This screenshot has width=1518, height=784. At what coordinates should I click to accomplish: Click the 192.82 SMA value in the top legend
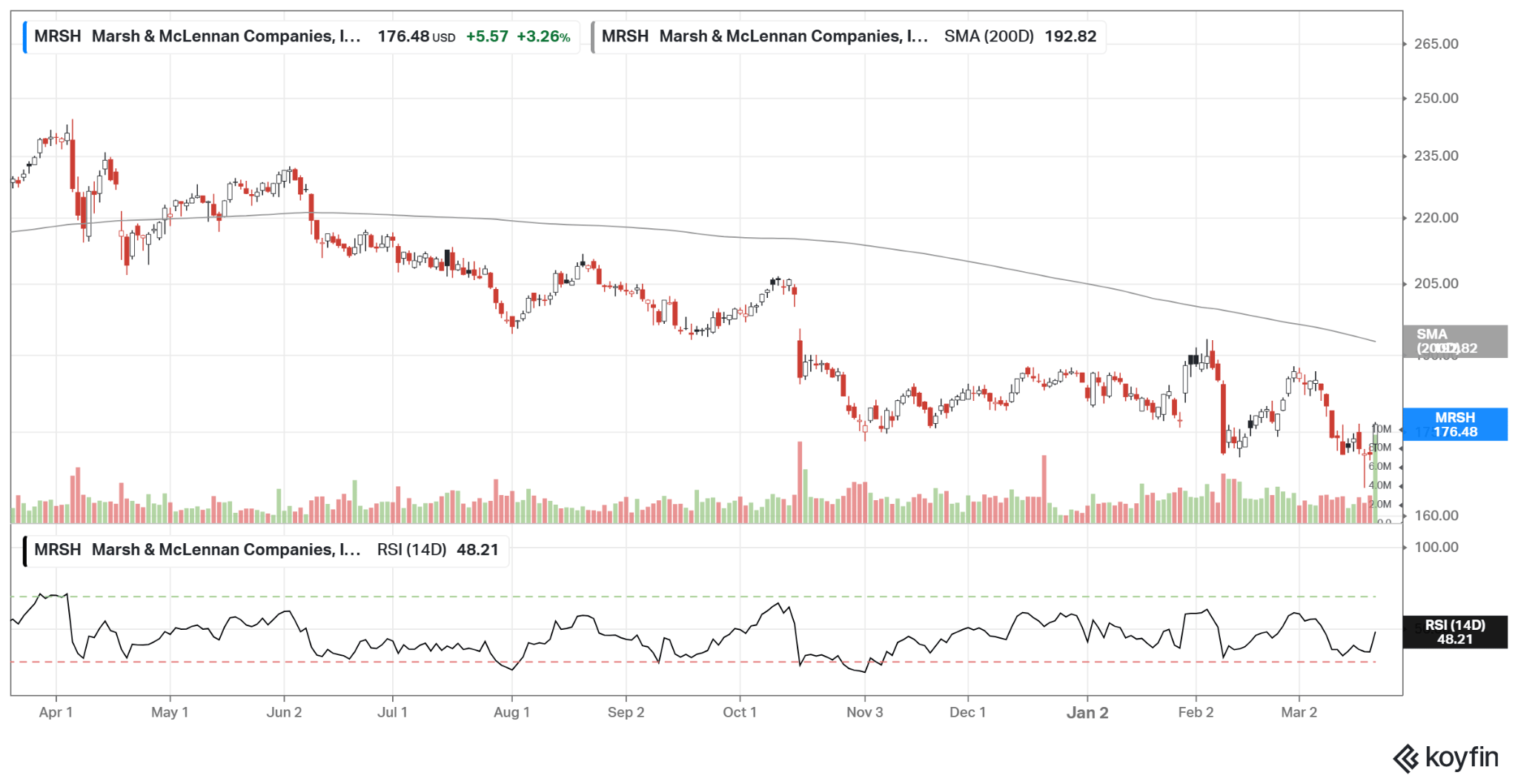coord(1070,36)
